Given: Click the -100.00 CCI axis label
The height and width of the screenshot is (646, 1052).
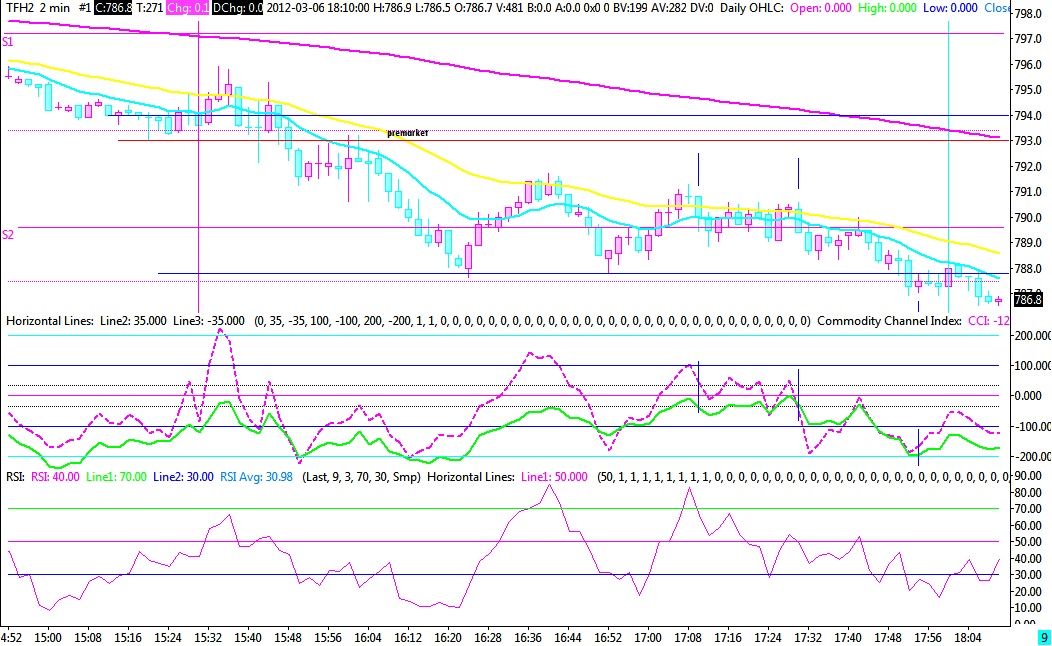Looking at the screenshot, I should (x=1031, y=427).
